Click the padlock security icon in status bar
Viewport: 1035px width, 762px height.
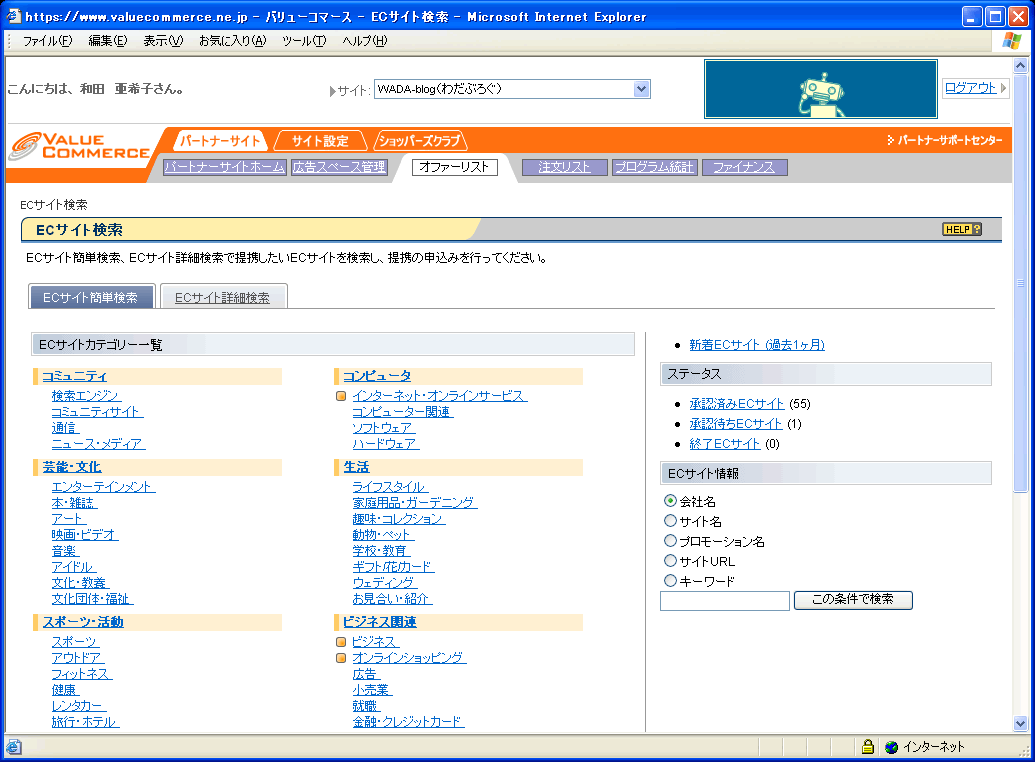868,747
